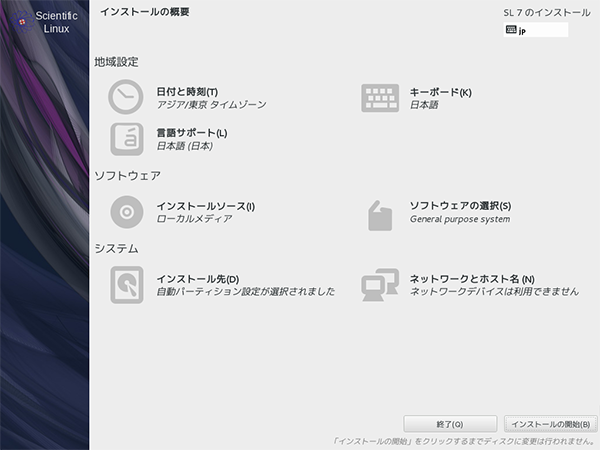Click the installation source disc icon
The image size is (600, 450).
(x=127, y=212)
